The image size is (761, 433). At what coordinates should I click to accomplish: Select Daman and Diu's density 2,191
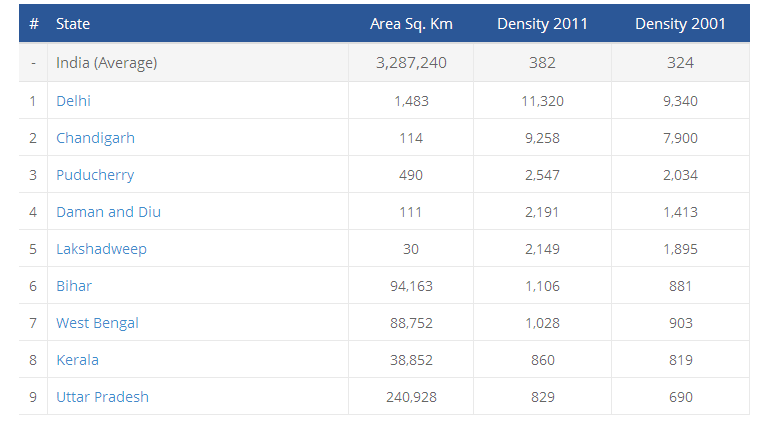click(542, 212)
